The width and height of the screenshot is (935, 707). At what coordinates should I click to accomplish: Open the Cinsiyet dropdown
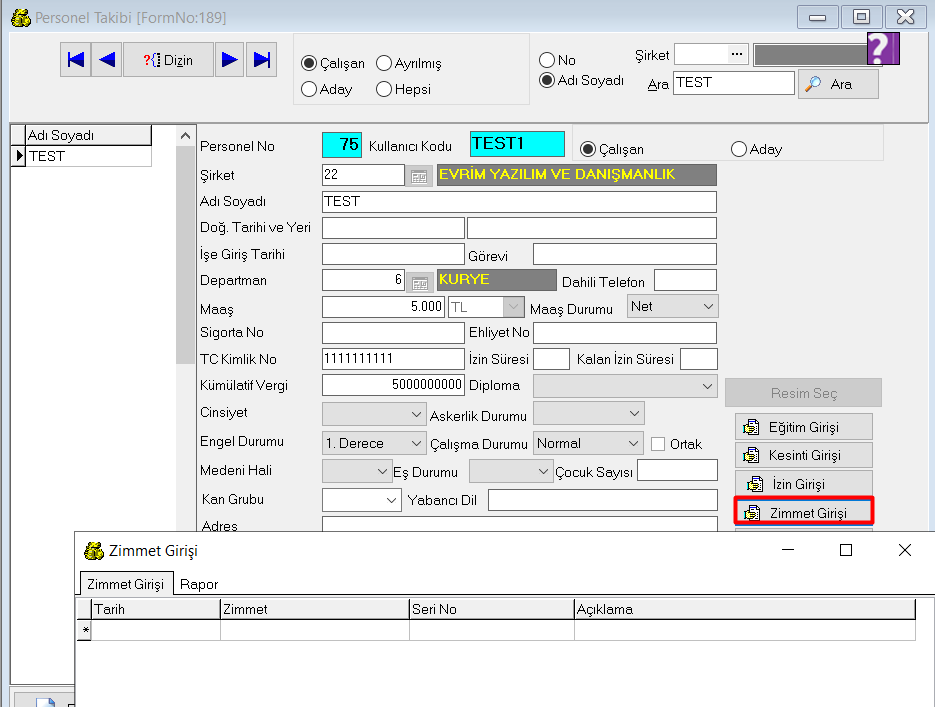pos(373,414)
